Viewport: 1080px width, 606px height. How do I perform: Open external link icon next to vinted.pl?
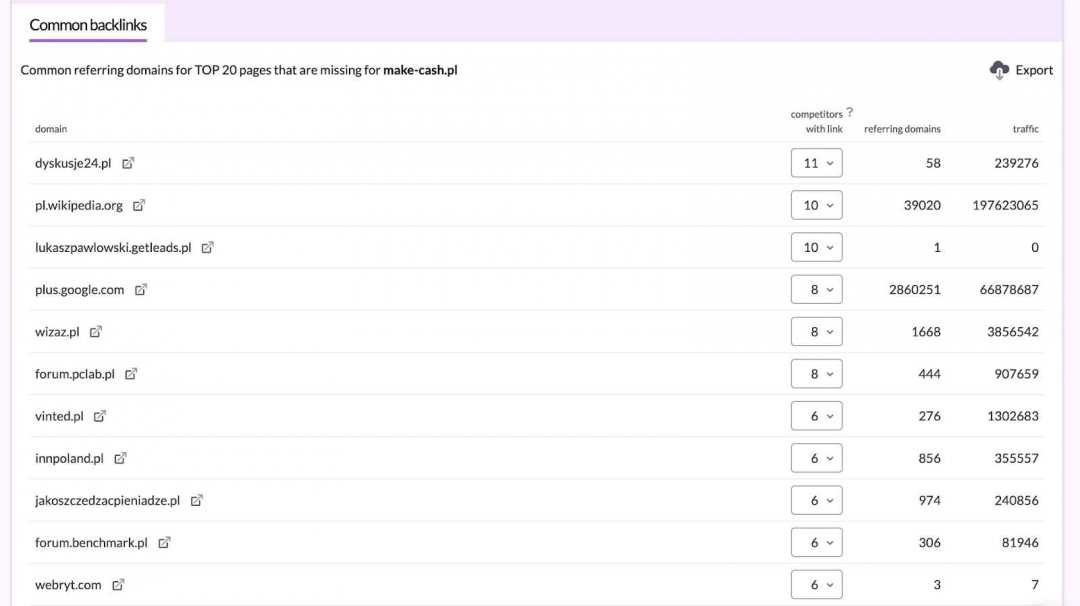(100, 416)
